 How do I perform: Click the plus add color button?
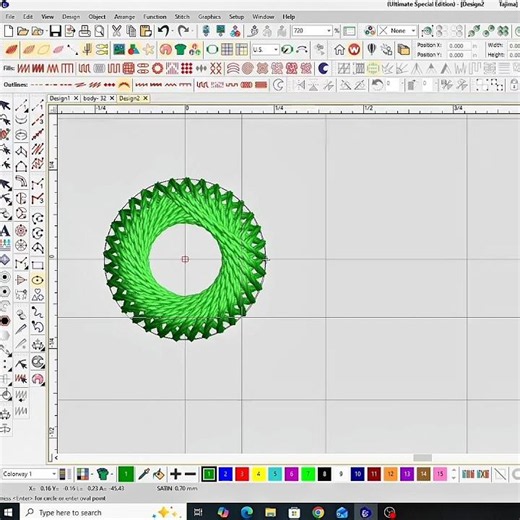click(x=175, y=474)
